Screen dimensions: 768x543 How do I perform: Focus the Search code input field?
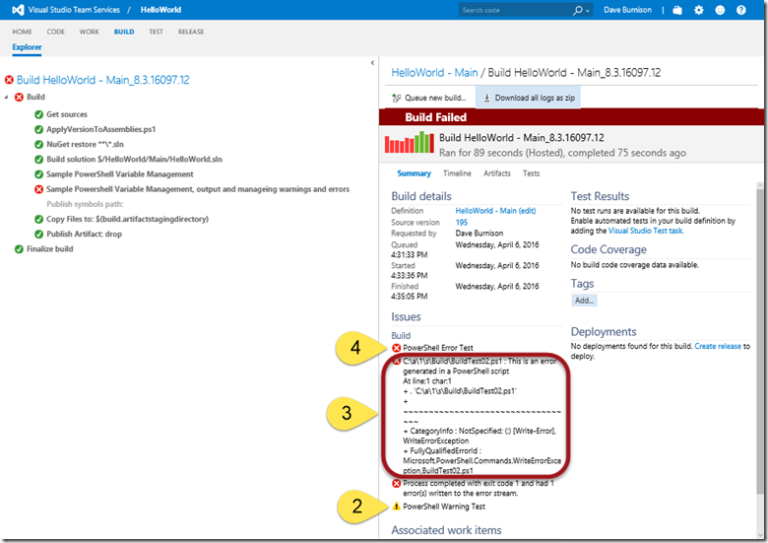[515, 10]
